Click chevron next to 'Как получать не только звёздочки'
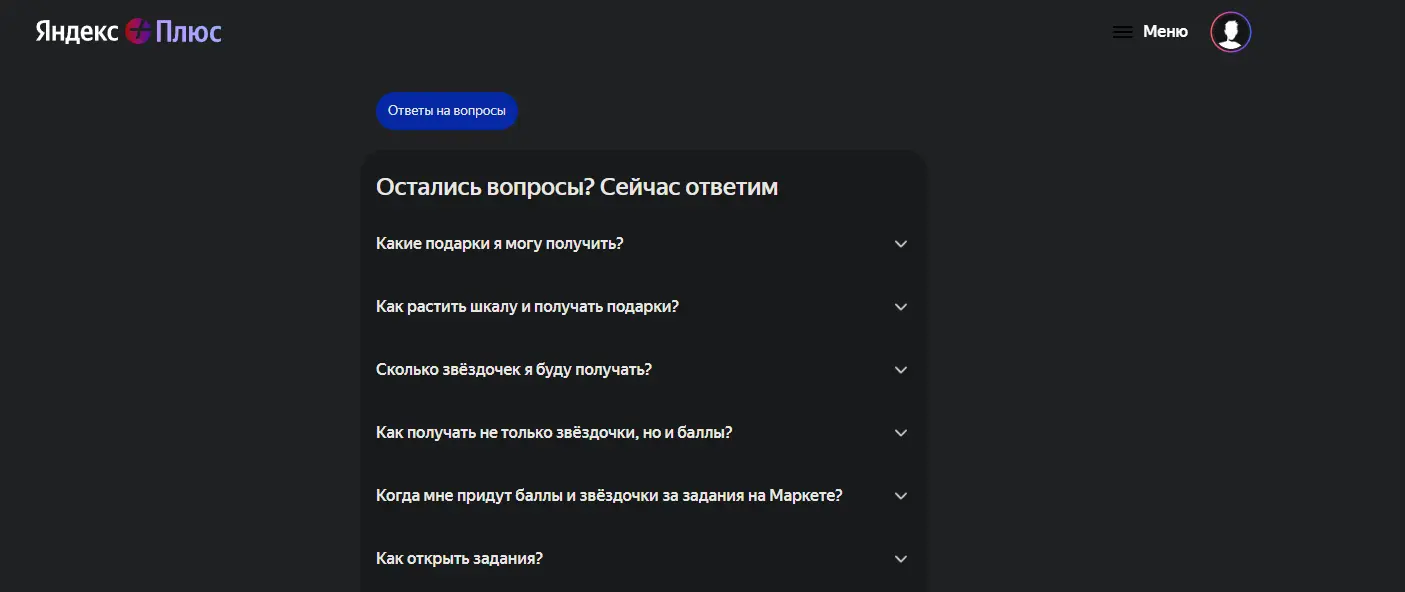Screen dimensions: 1405x592 (x=900, y=433)
